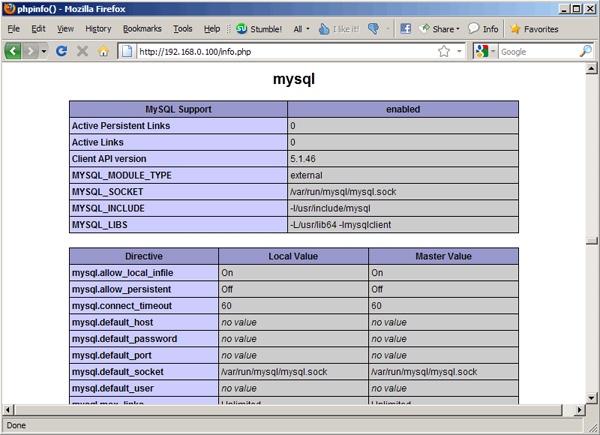Image resolution: width=600 pixels, height=435 pixels.
Task: Click the Info toolbar button
Action: pos(483,29)
